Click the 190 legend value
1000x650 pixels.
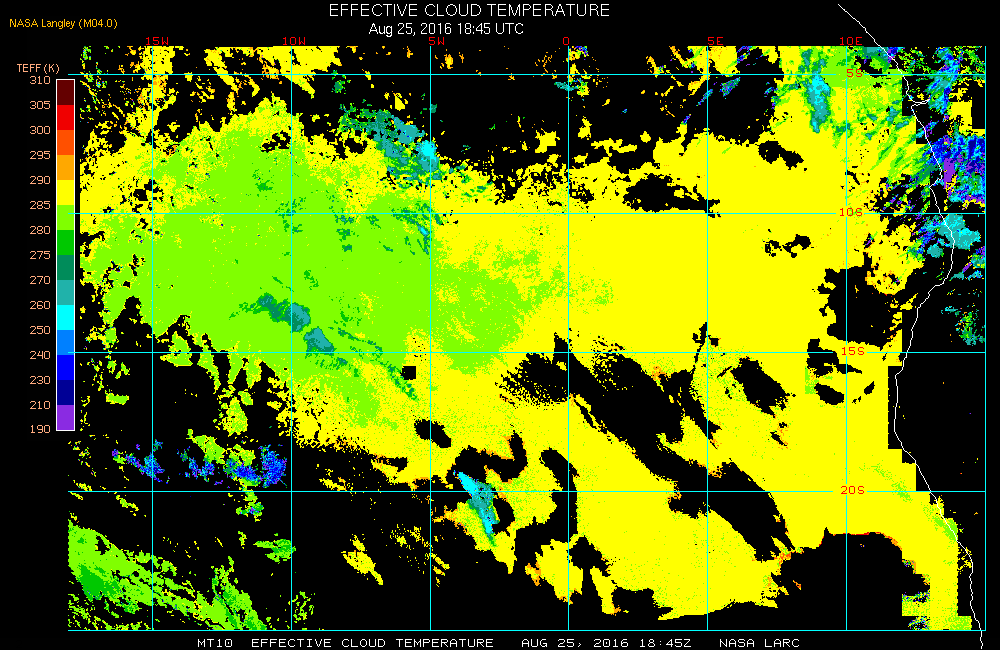tap(40, 429)
